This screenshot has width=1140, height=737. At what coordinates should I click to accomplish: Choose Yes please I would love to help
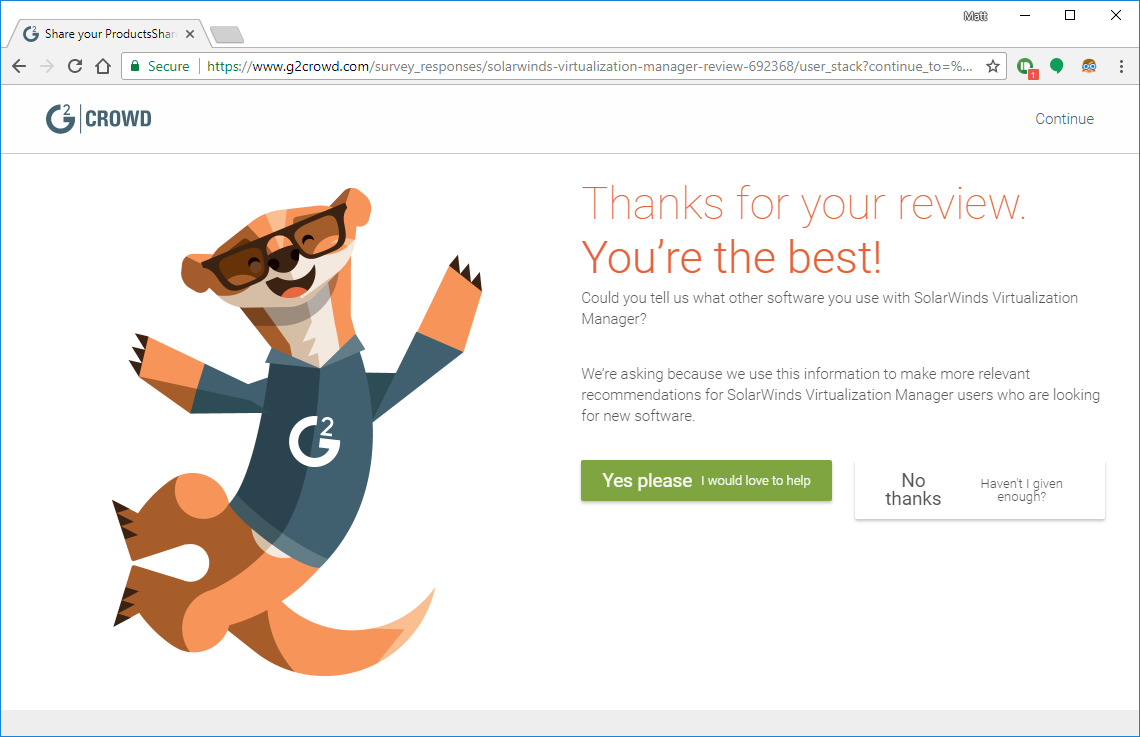pos(706,480)
